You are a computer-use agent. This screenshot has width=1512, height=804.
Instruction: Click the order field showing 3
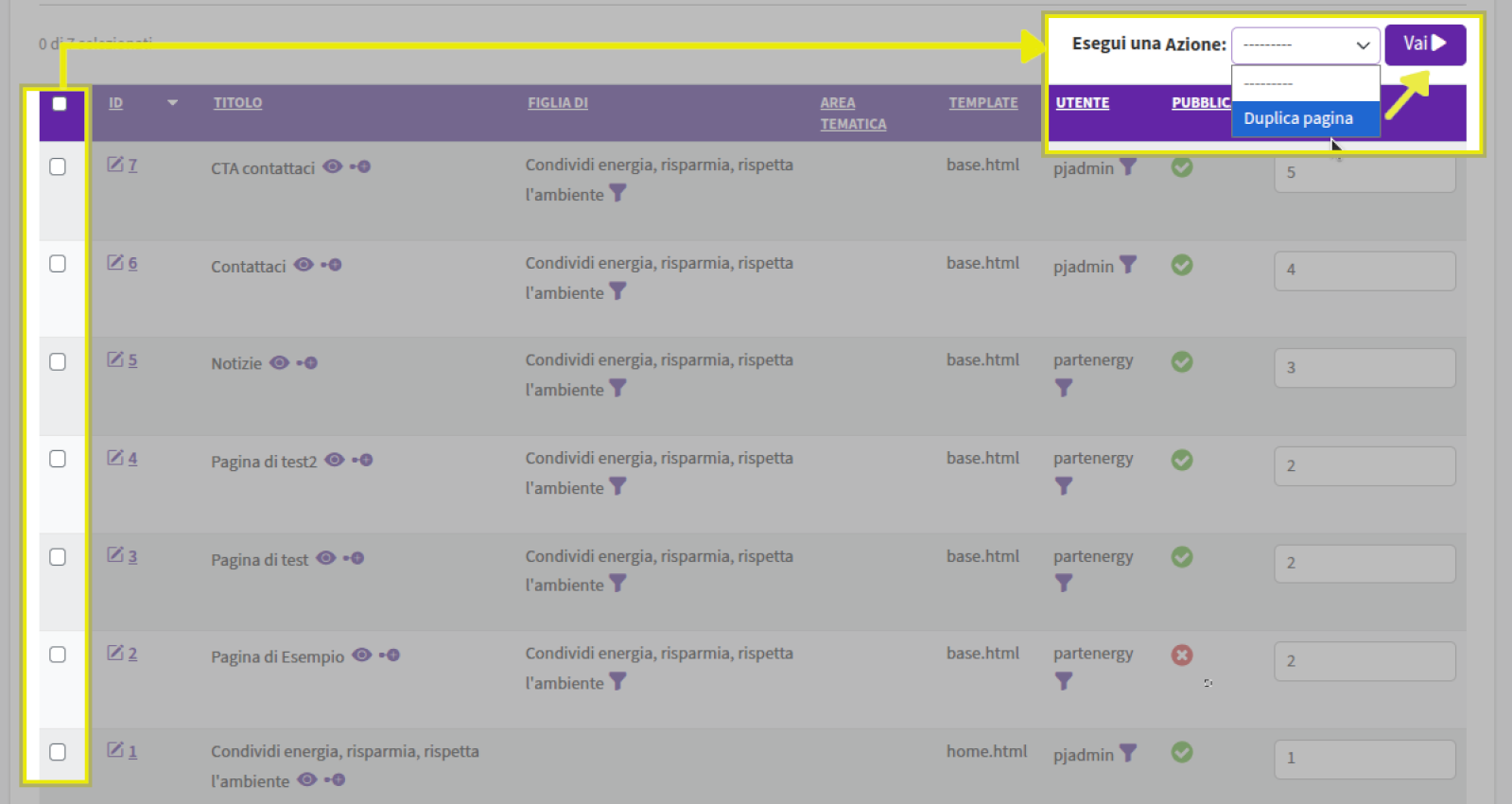coord(1364,368)
